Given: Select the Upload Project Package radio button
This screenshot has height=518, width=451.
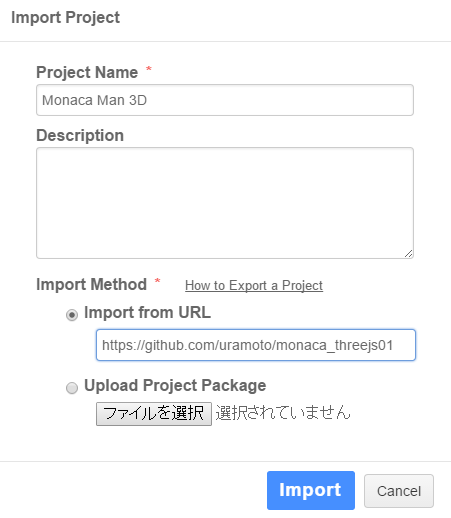Looking at the screenshot, I should point(72,388).
